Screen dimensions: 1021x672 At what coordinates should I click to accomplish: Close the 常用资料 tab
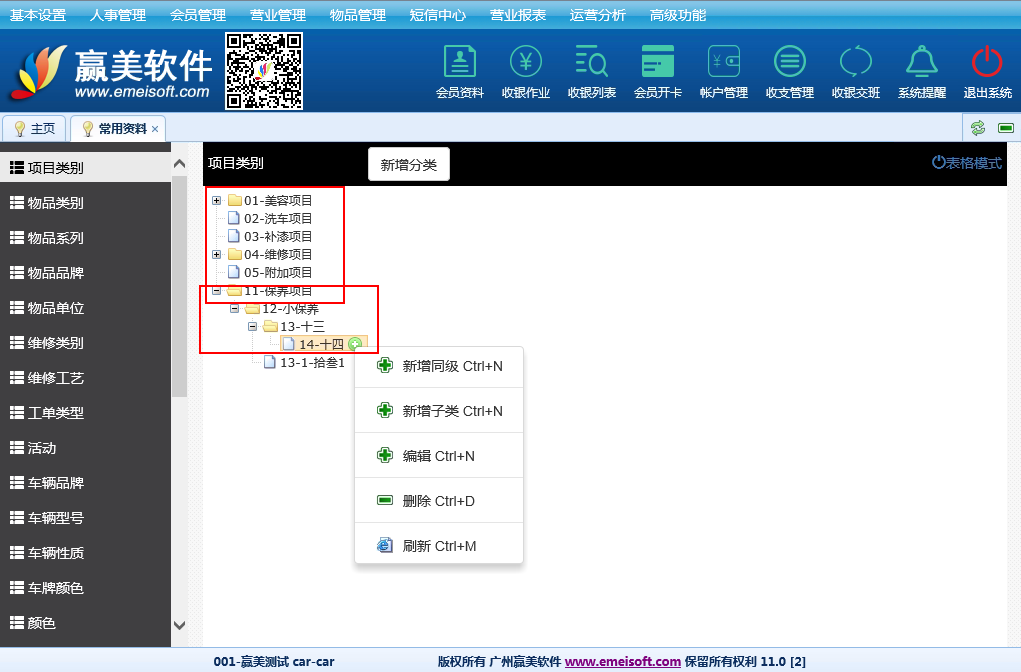point(155,129)
